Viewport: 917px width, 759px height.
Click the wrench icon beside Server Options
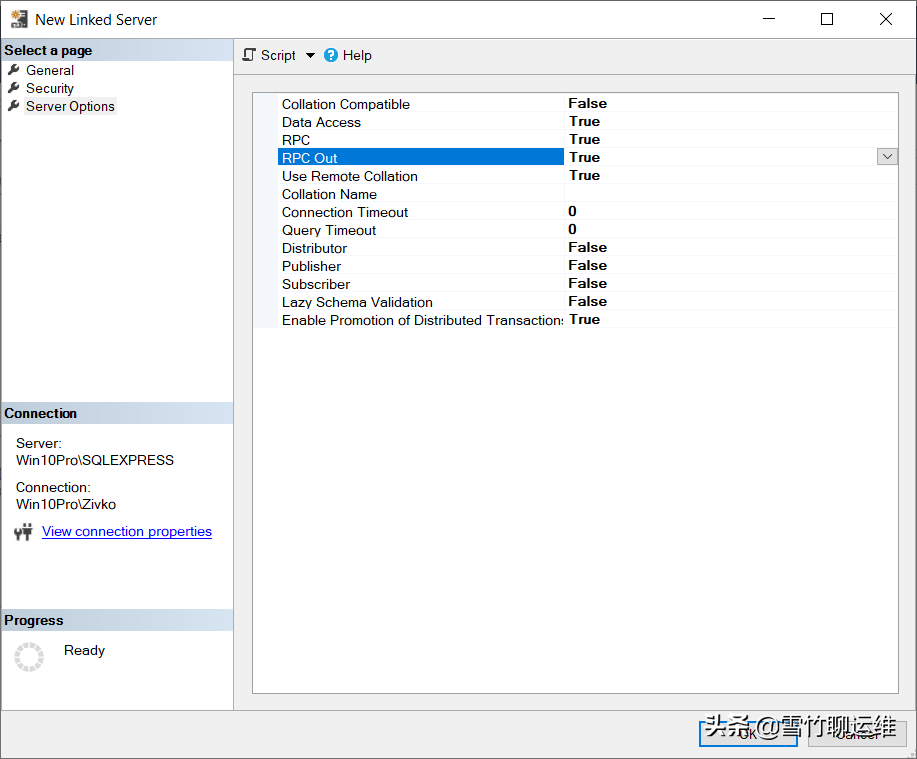(x=13, y=106)
